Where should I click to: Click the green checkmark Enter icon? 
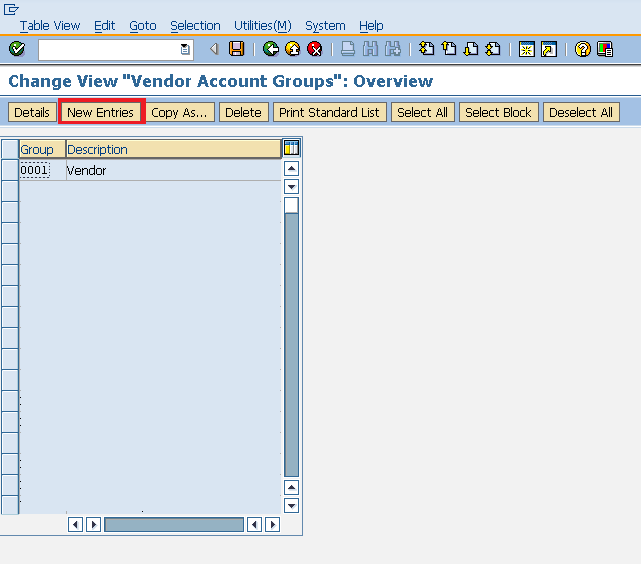[x=17, y=49]
